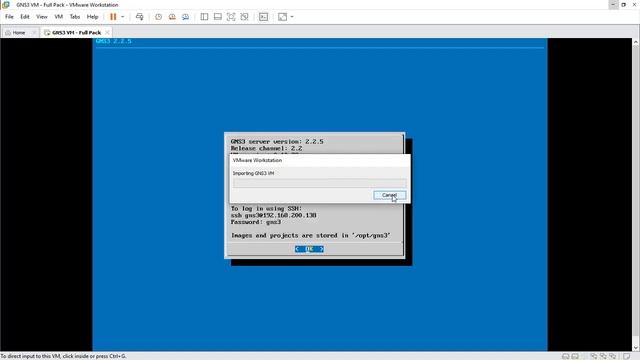Click the ssh gns3@192.168.200.138 line

click(274, 215)
